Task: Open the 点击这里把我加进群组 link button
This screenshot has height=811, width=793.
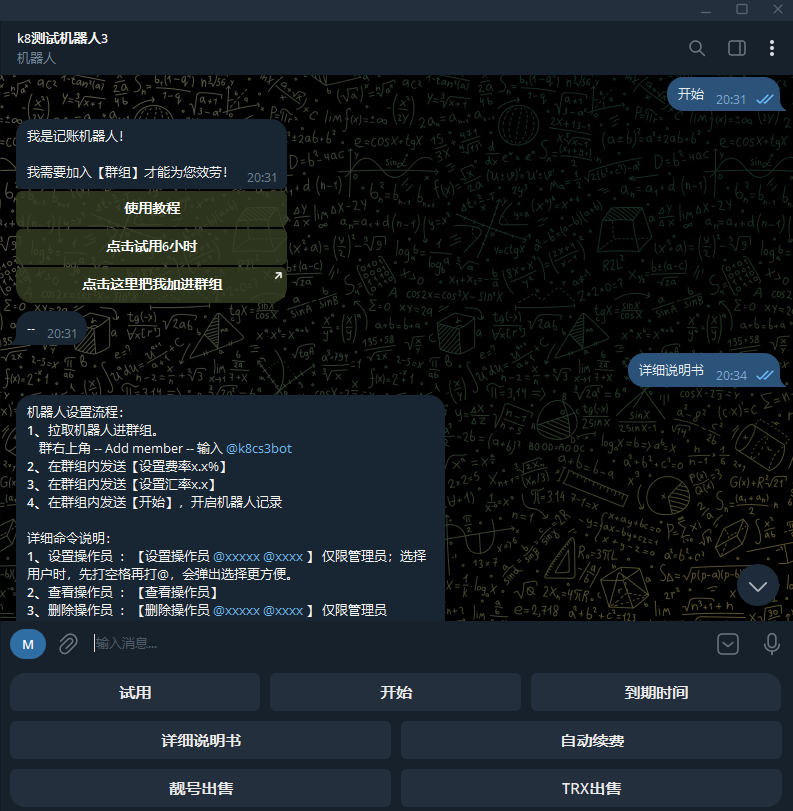Action: [x=152, y=284]
